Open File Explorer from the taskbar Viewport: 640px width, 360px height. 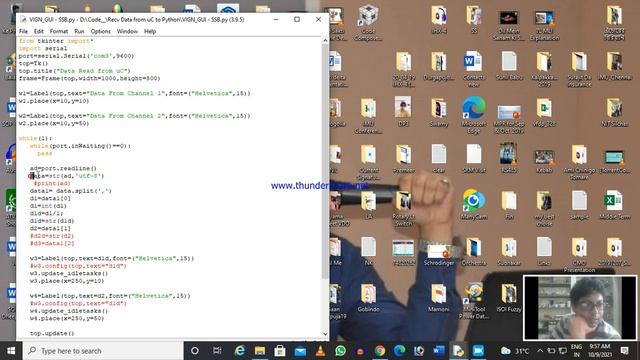pos(260,351)
